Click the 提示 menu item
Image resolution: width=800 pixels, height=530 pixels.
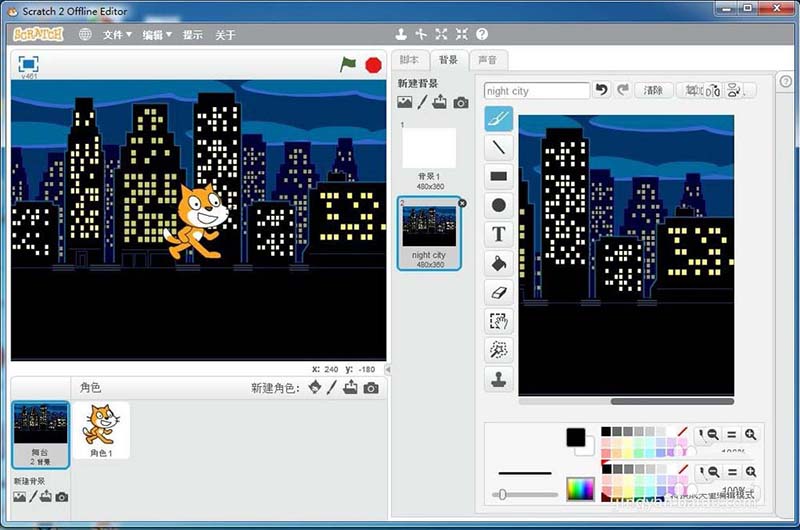click(x=193, y=35)
